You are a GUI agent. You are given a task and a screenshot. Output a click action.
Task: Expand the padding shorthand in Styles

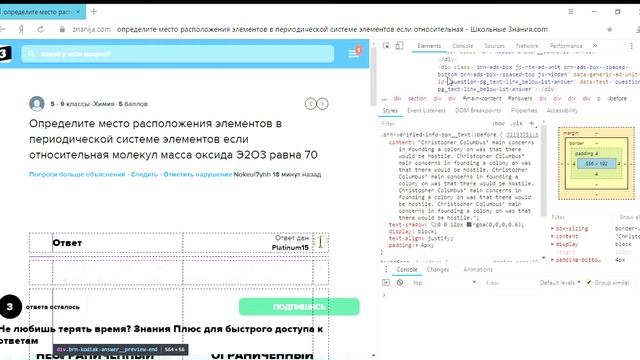coord(416,245)
